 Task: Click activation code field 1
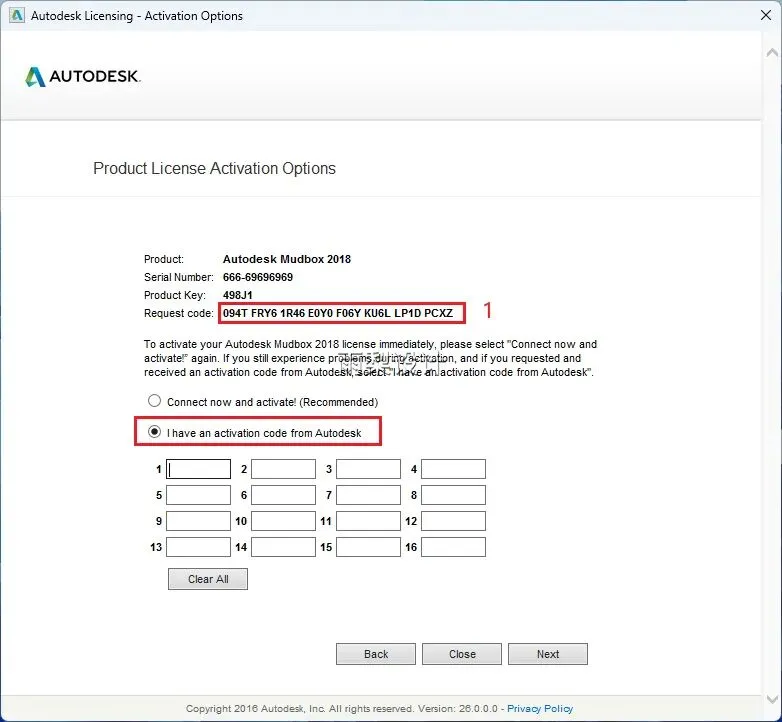(198, 469)
